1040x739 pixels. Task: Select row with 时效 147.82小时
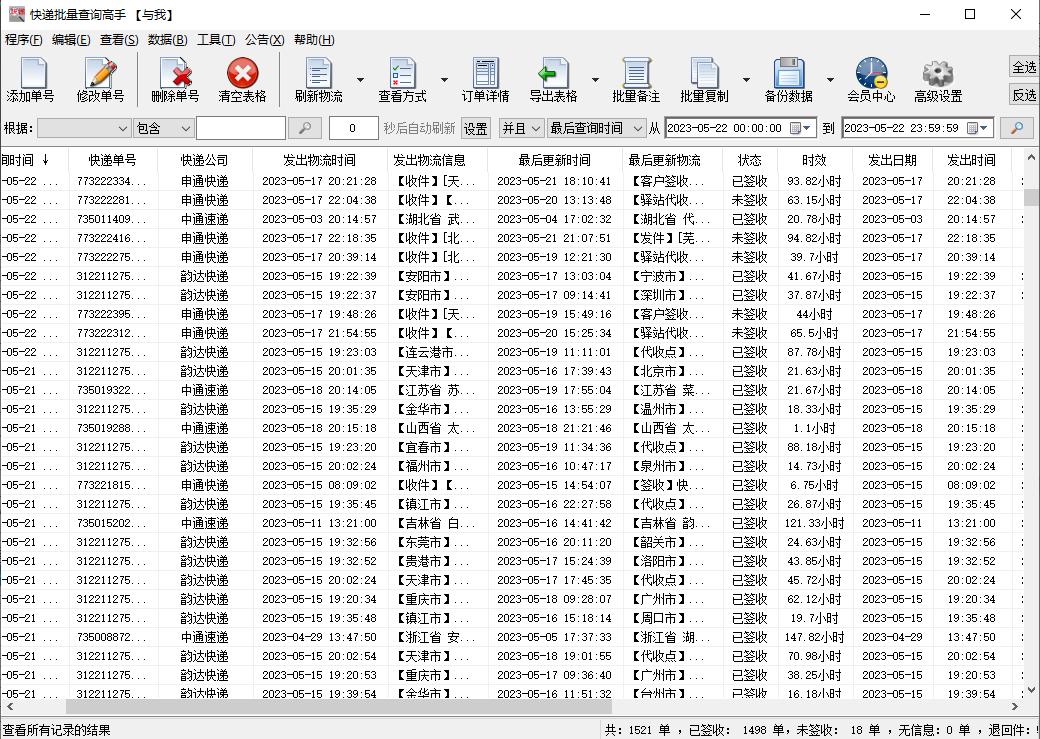[512, 638]
